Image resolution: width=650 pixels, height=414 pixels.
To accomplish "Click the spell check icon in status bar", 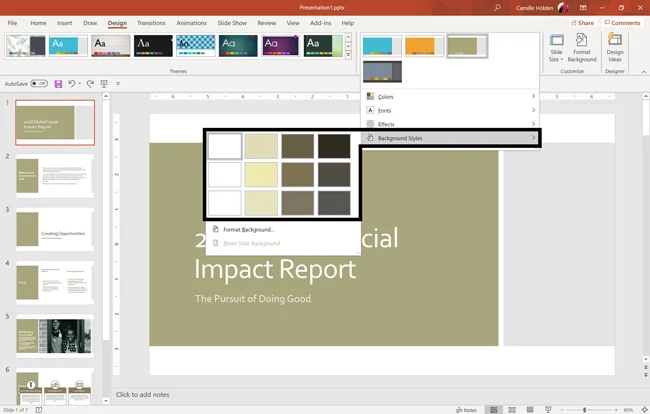I will [x=39, y=410].
